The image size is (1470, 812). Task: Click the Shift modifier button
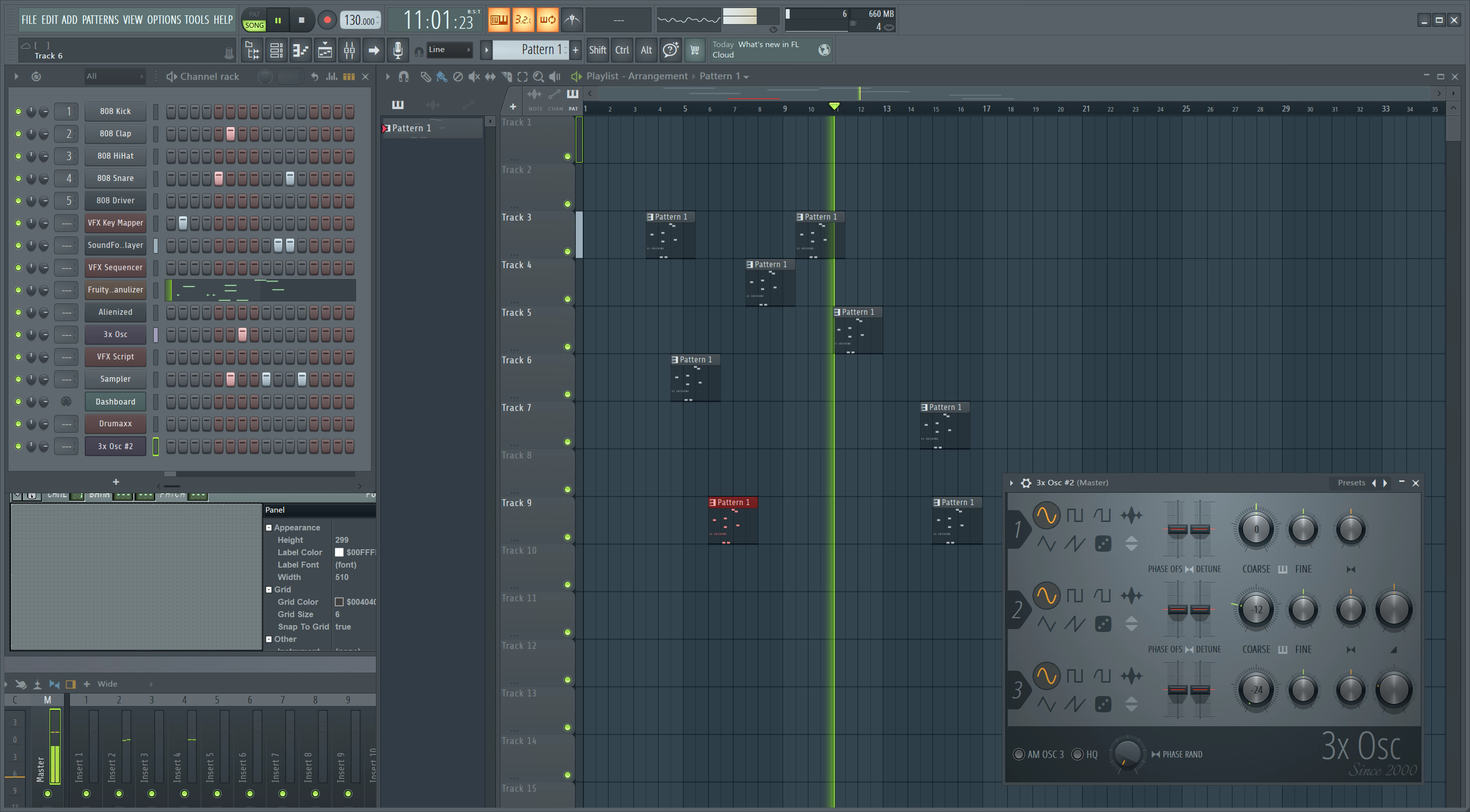point(598,50)
